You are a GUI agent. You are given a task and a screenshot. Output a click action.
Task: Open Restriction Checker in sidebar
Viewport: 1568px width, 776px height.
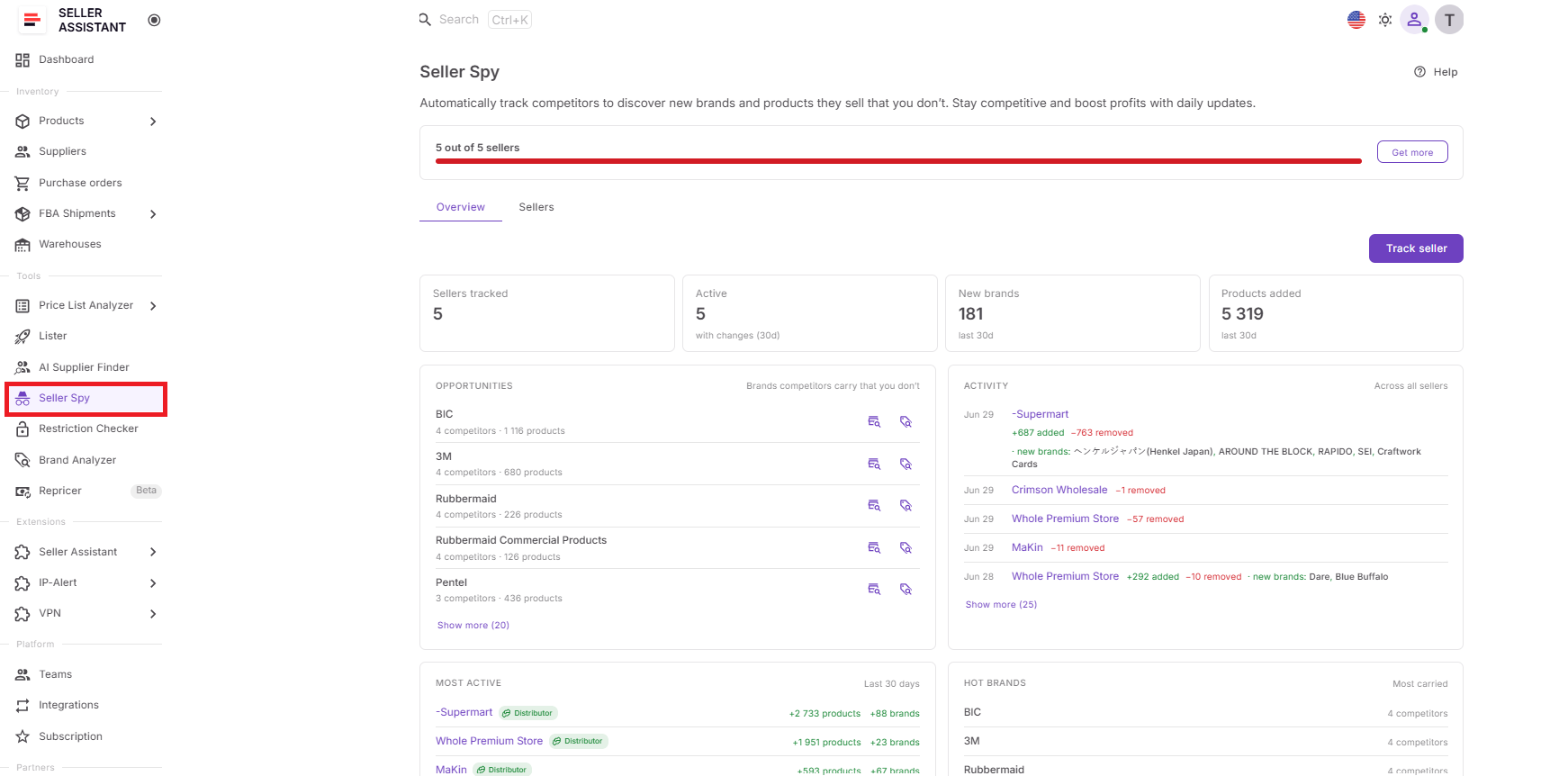[86, 429]
